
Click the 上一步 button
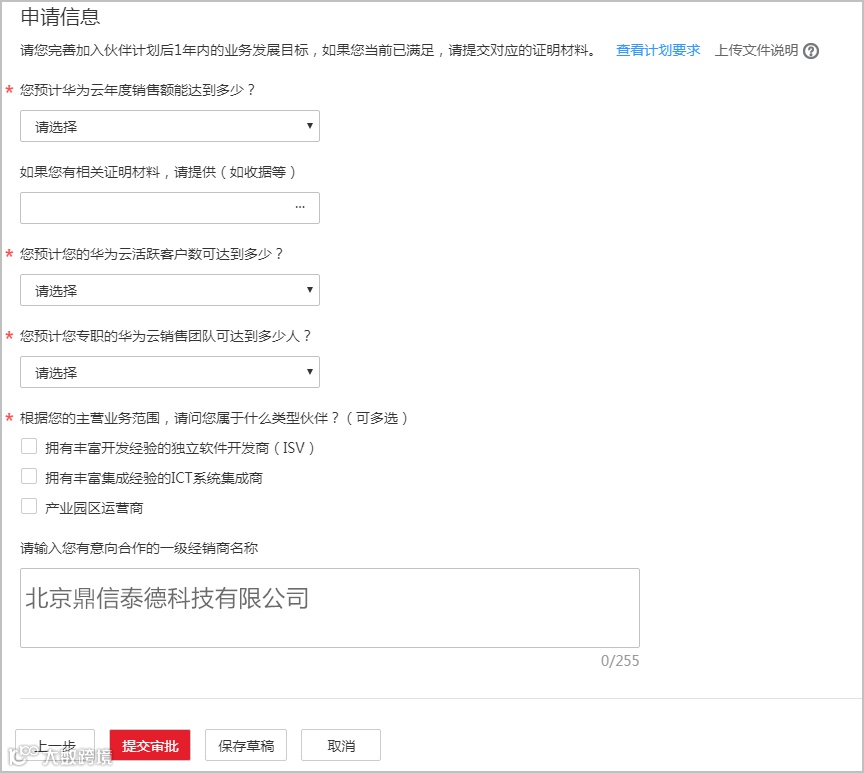coord(55,745)
